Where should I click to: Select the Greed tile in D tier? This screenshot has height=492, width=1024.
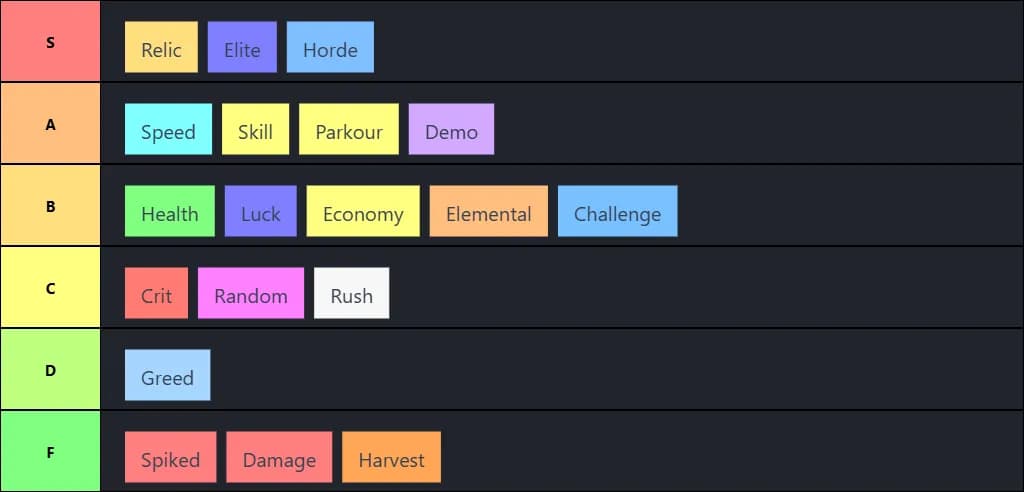[x=167, y=375]
